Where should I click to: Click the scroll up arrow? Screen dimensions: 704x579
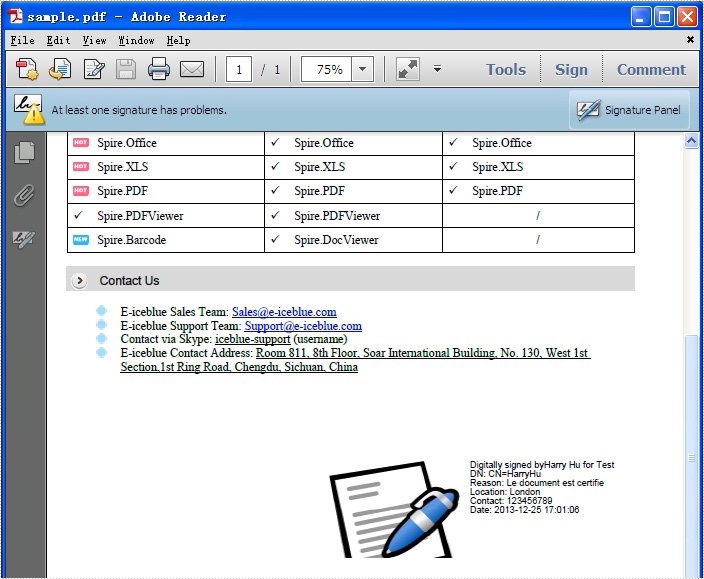coord(691,140)
